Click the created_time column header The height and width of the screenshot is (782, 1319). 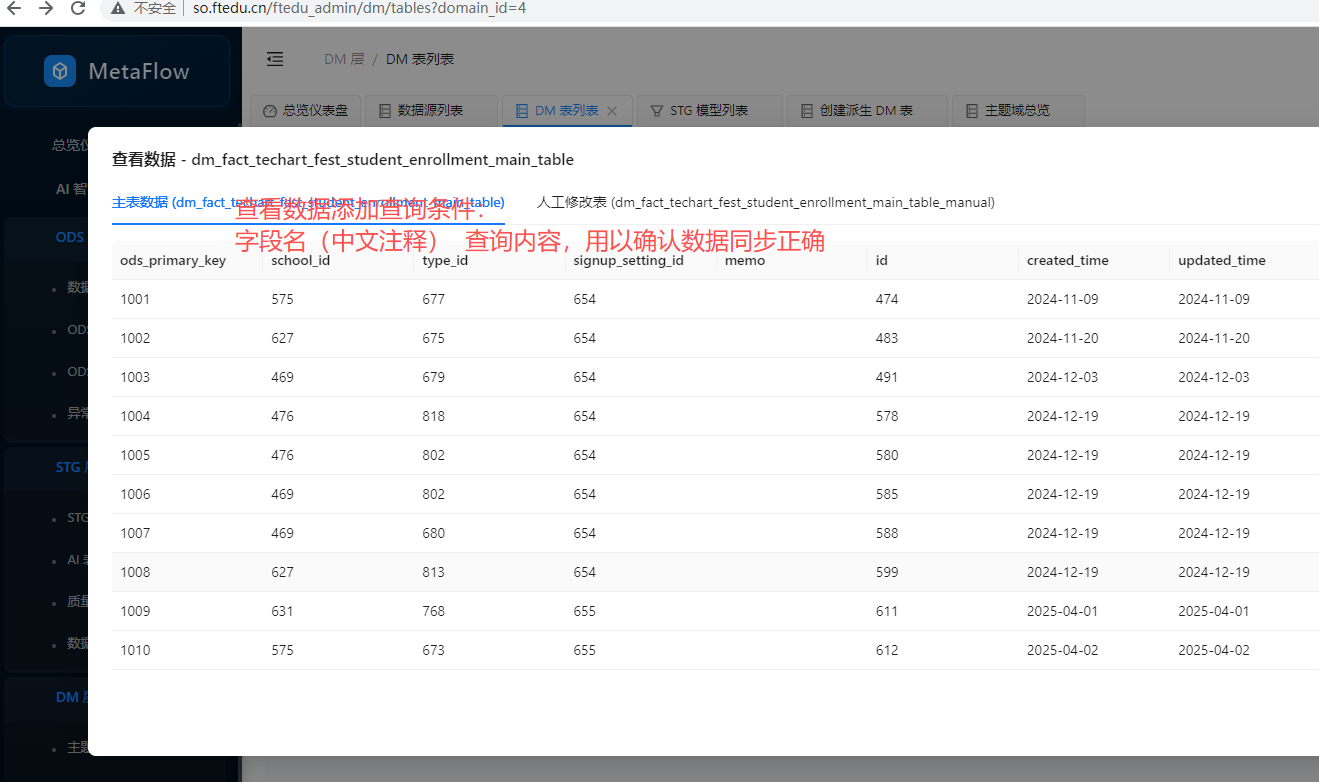tap(1067, 260)
